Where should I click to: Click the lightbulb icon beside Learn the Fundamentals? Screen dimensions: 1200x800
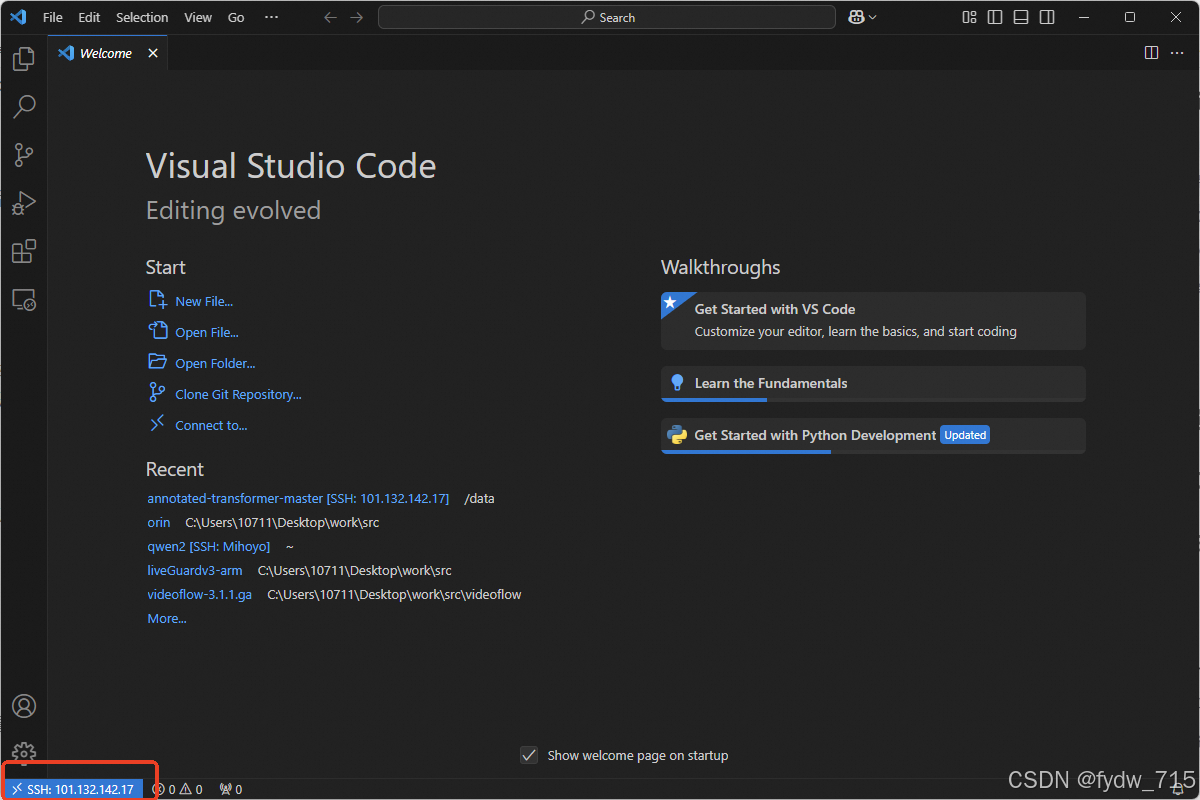click(x=677, y=383)
